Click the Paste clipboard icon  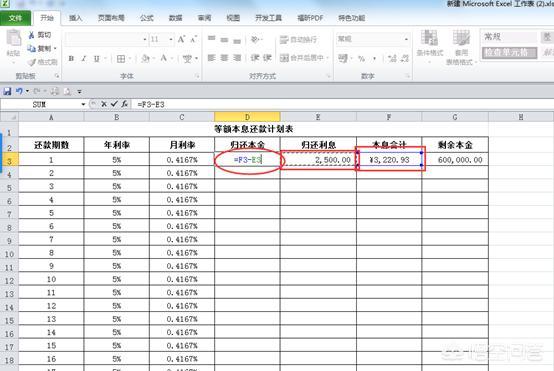pos(14,38)
